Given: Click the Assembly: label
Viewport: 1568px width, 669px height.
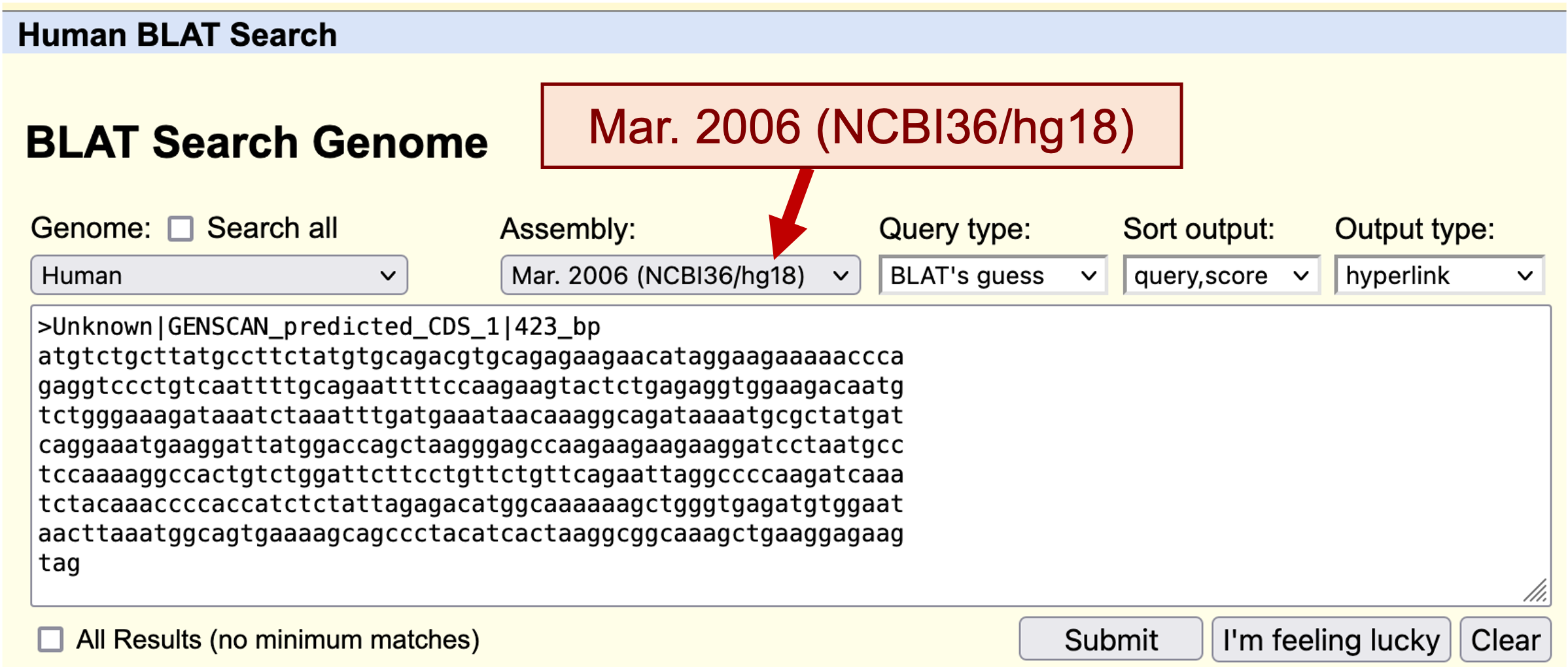Looking at the screenshot, I should 568,229.
